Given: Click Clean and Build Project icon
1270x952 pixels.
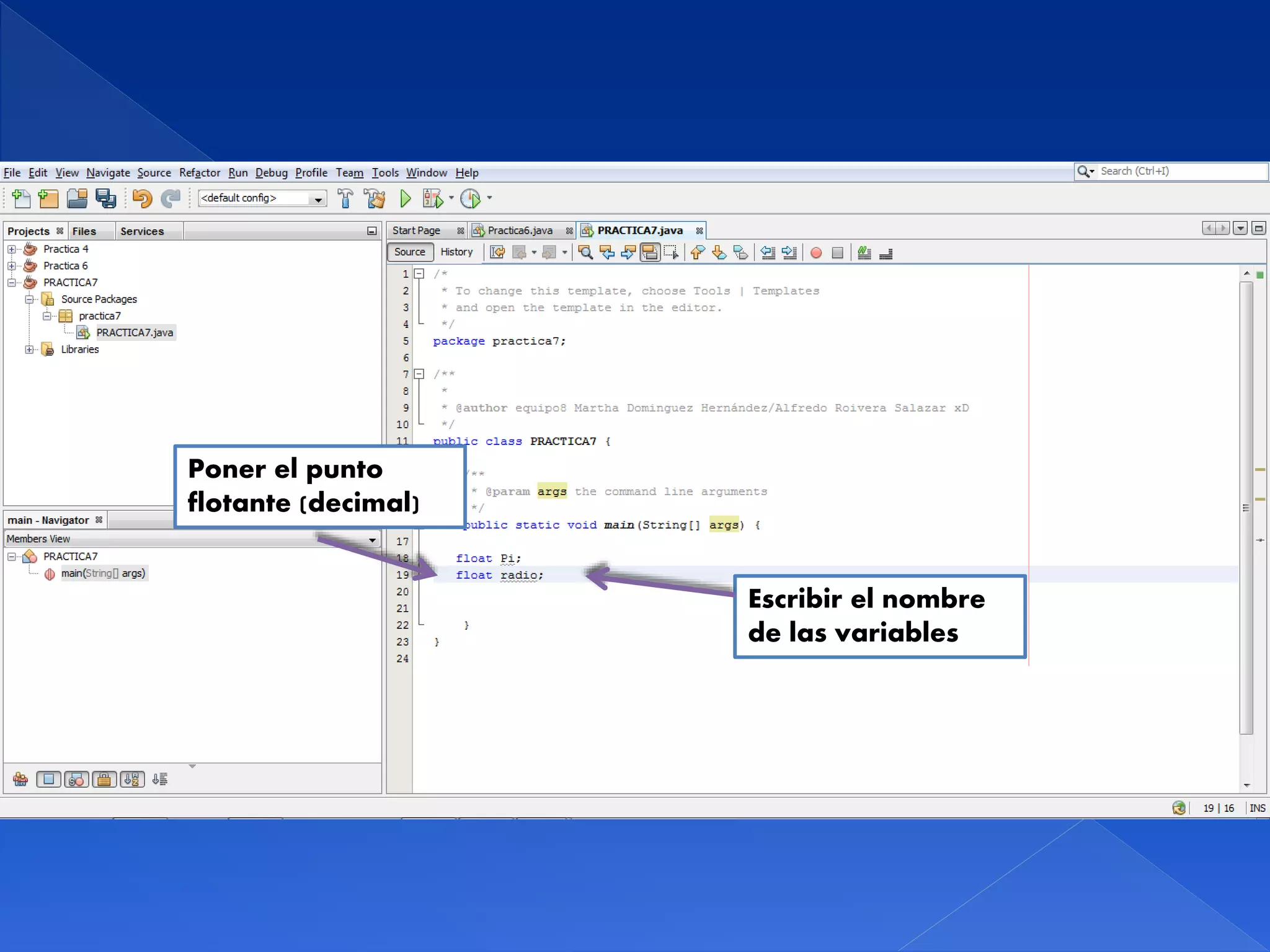Looking at the screenshot, I should [x=375, y=198].
